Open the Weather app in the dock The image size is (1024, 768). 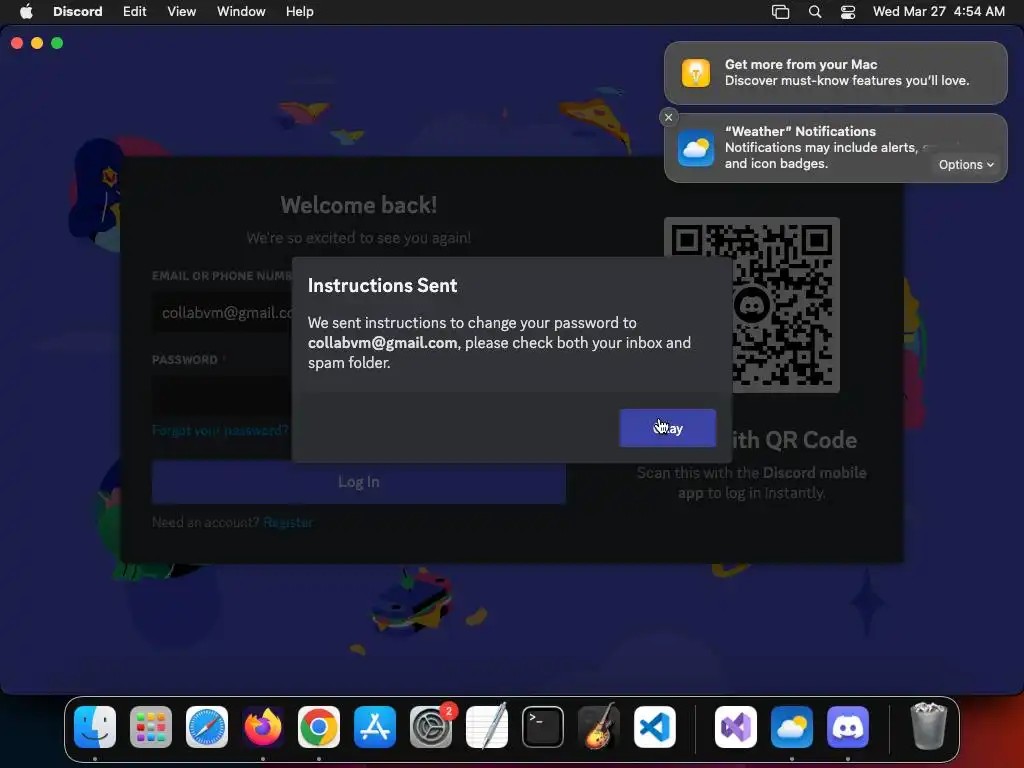coord(792,727)
